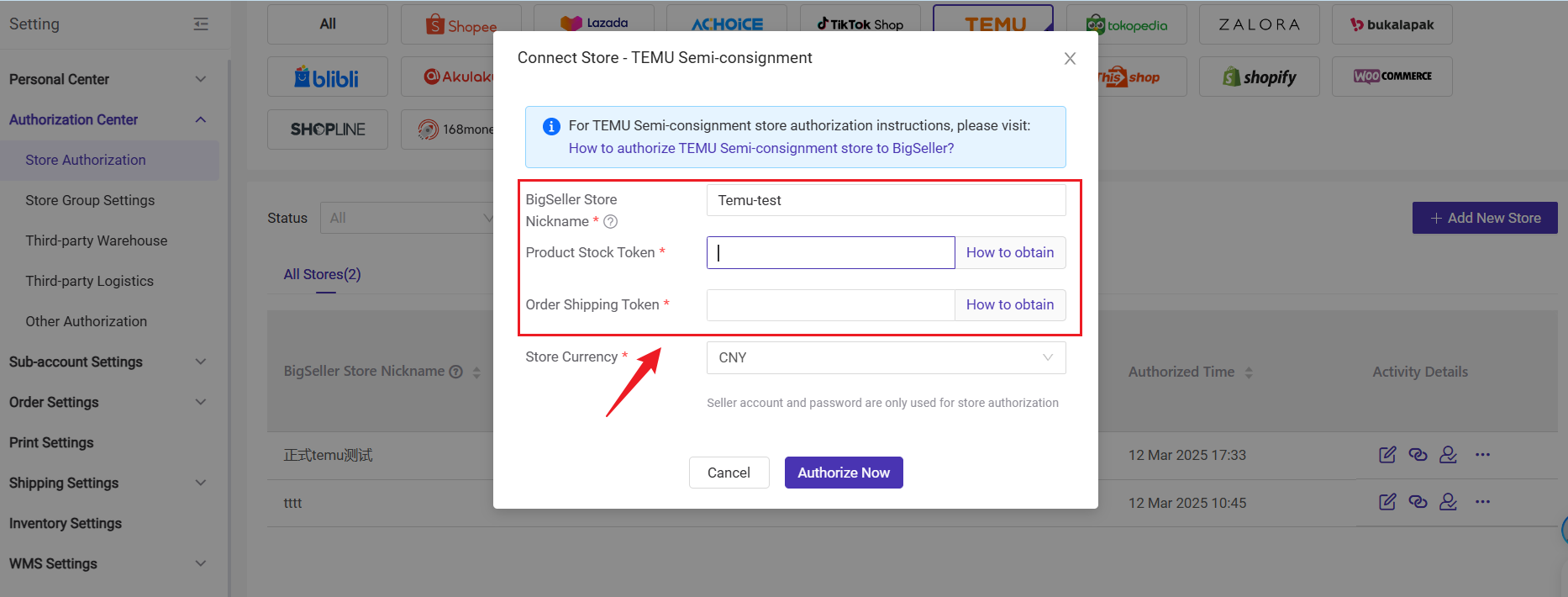Viewport: 1568px width, 597px height.
Task: Select the Lazada marketplace
Action: 594,24
